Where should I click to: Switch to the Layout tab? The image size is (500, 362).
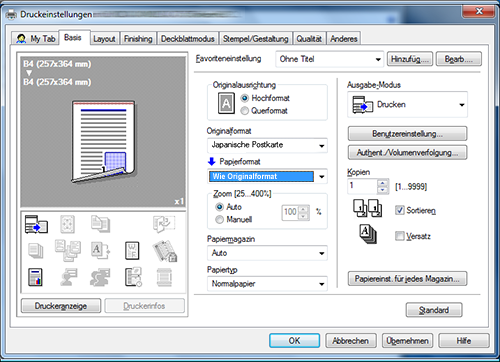tap(104, 39)
